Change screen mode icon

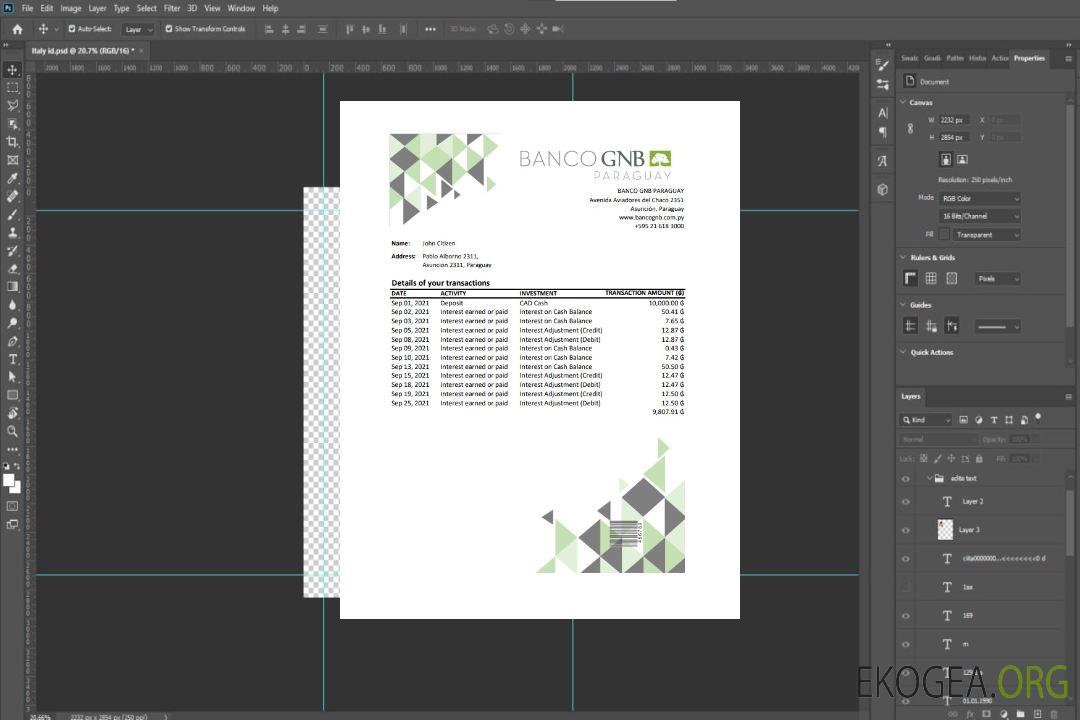[x=12, y=524]
